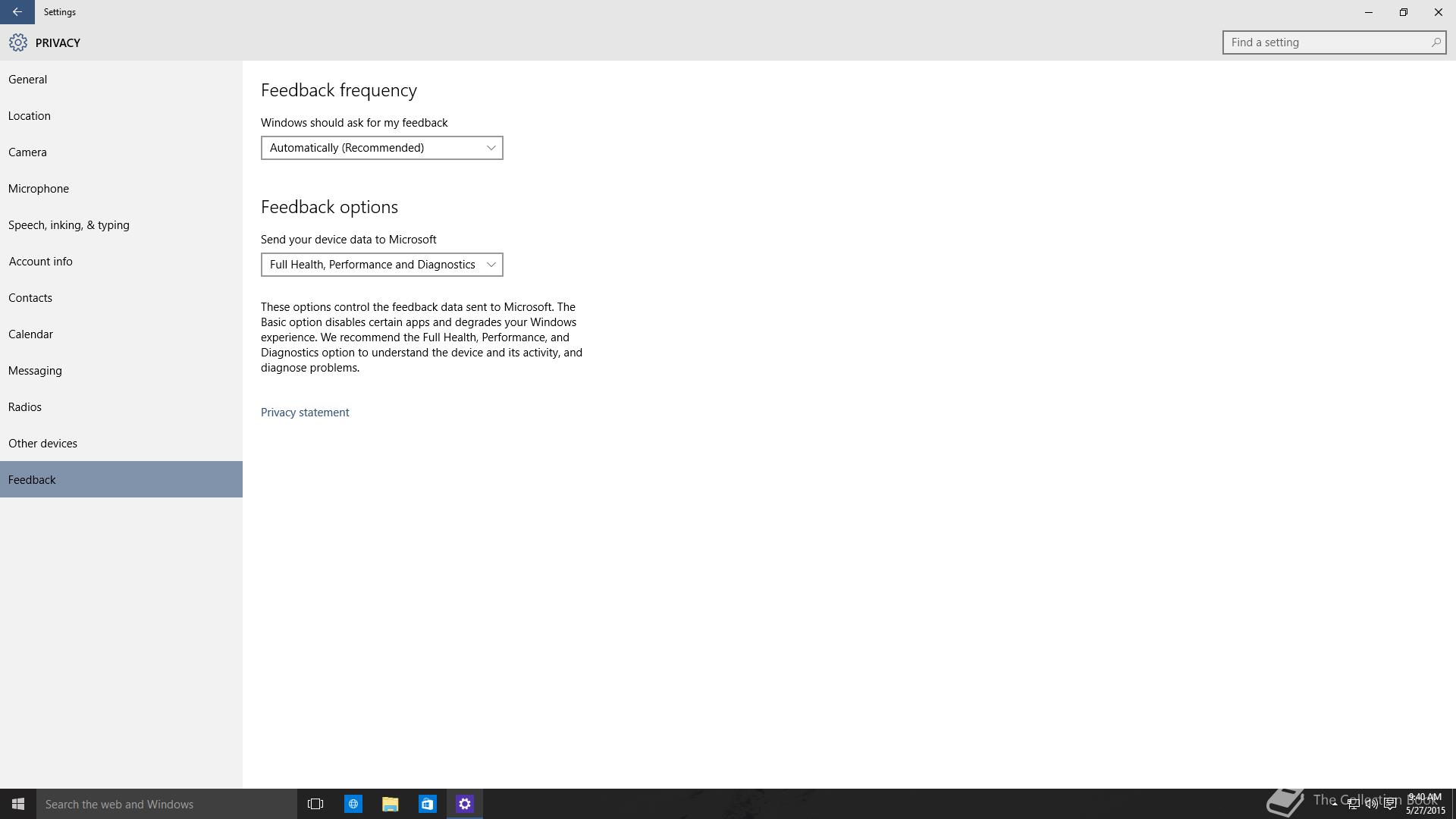Open the Store app on taskbar

coord(428,804)
